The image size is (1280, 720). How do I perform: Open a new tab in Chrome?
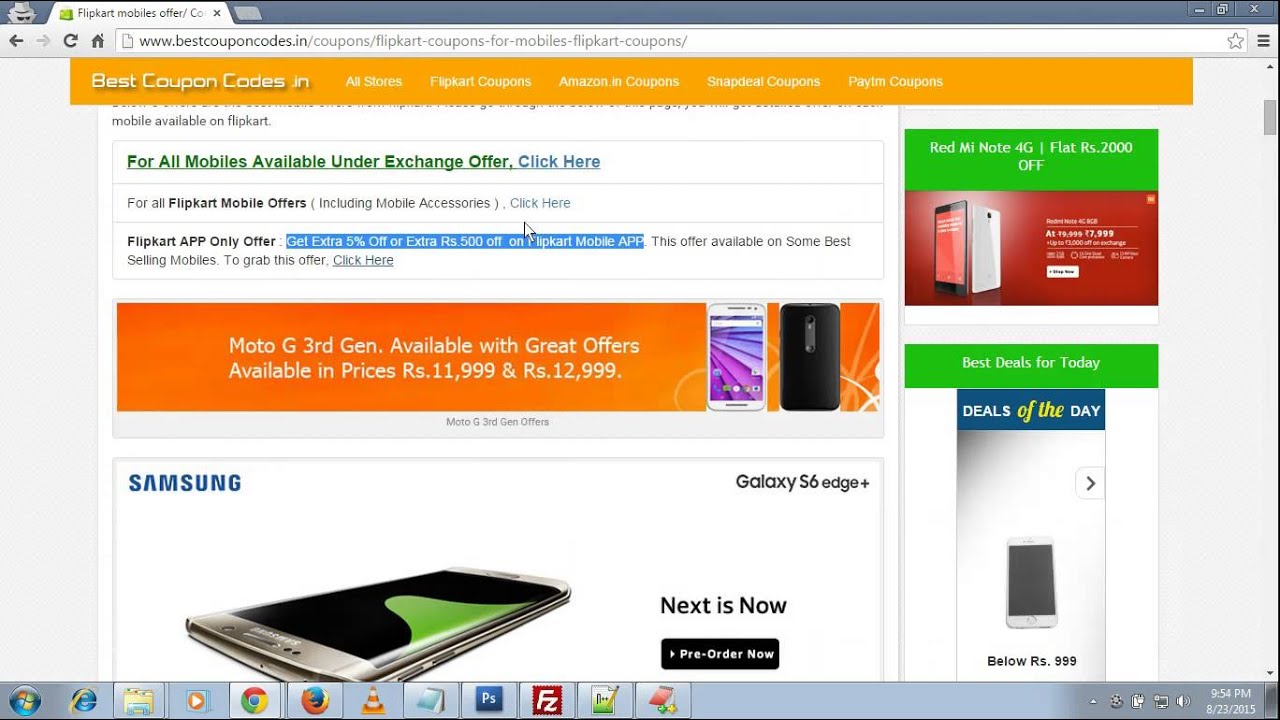[x=247, y=13]
